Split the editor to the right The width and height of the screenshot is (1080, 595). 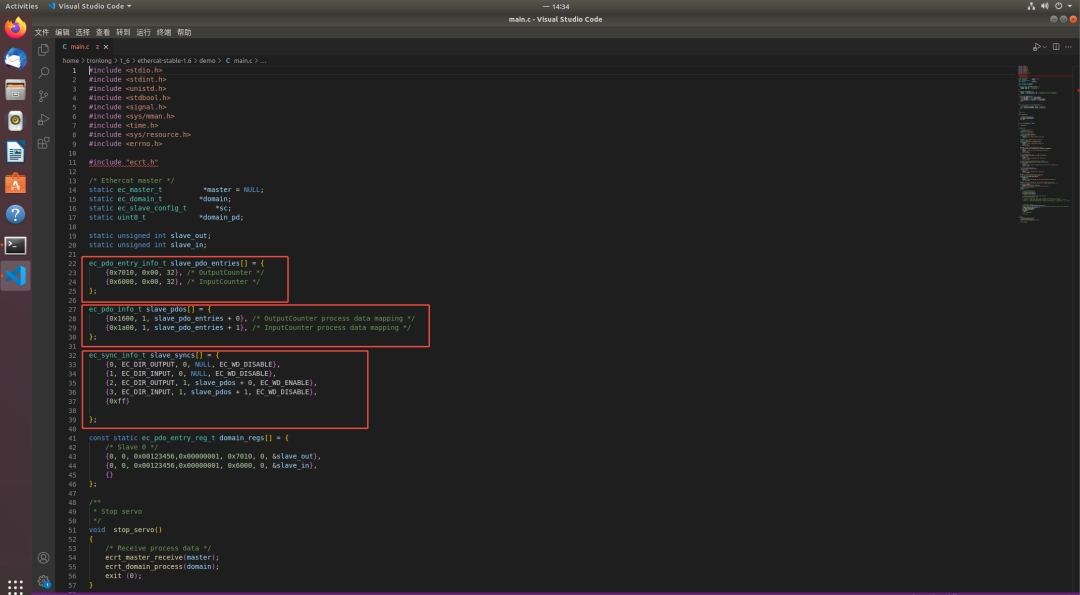click(x=1056, y=47)
